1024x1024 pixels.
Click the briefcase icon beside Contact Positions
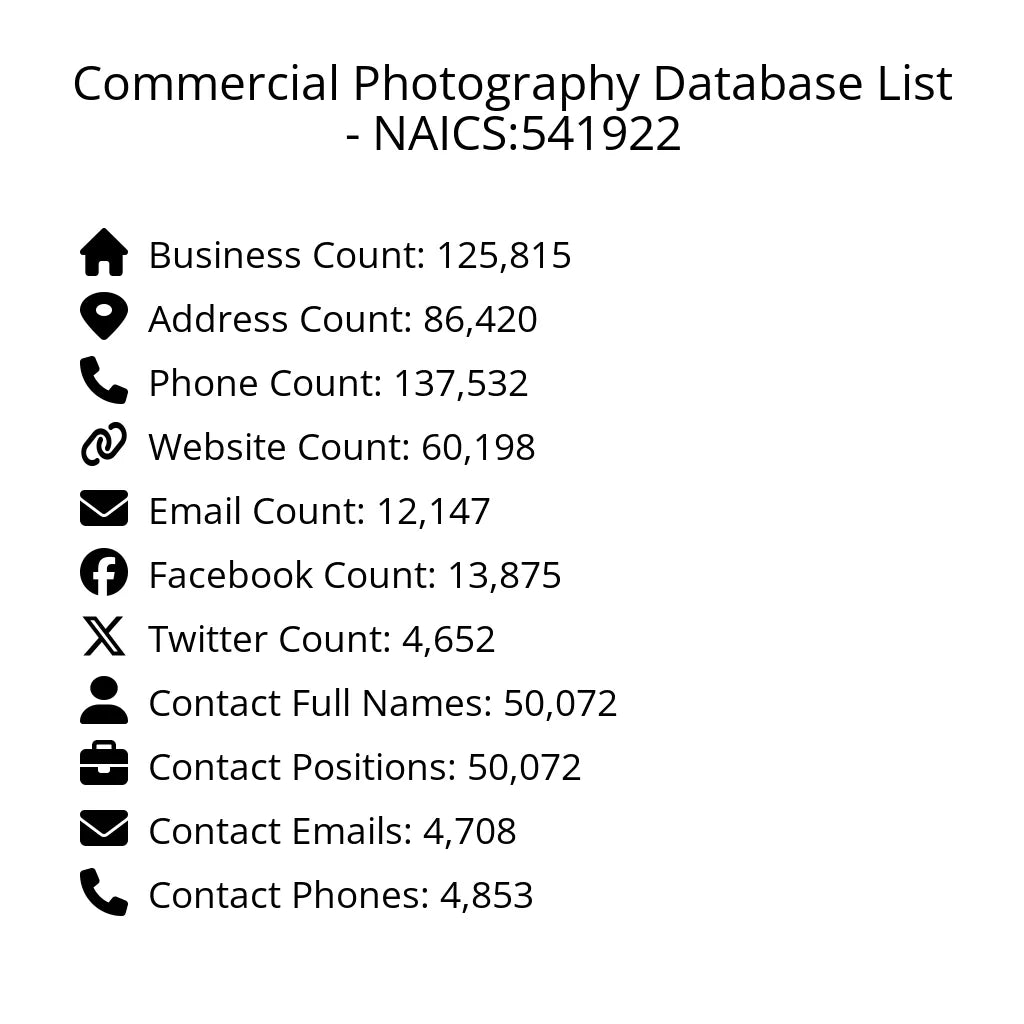[x=104, y=765]
